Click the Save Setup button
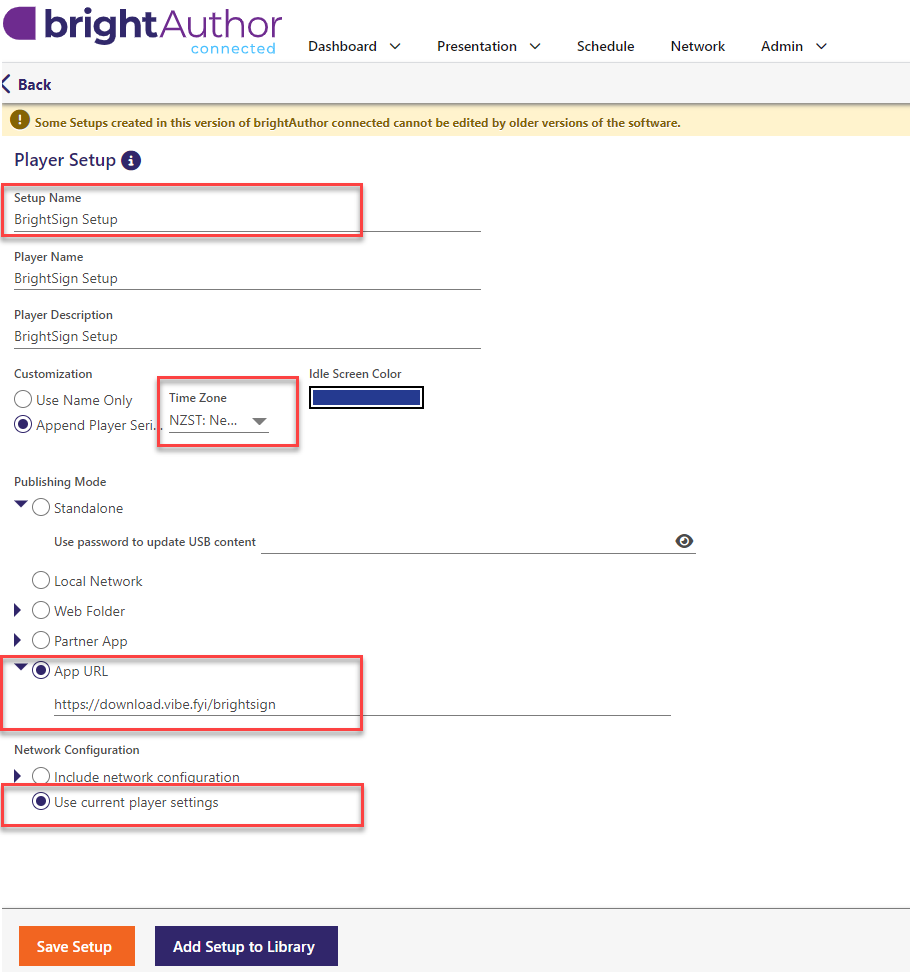 click(76, 946)
